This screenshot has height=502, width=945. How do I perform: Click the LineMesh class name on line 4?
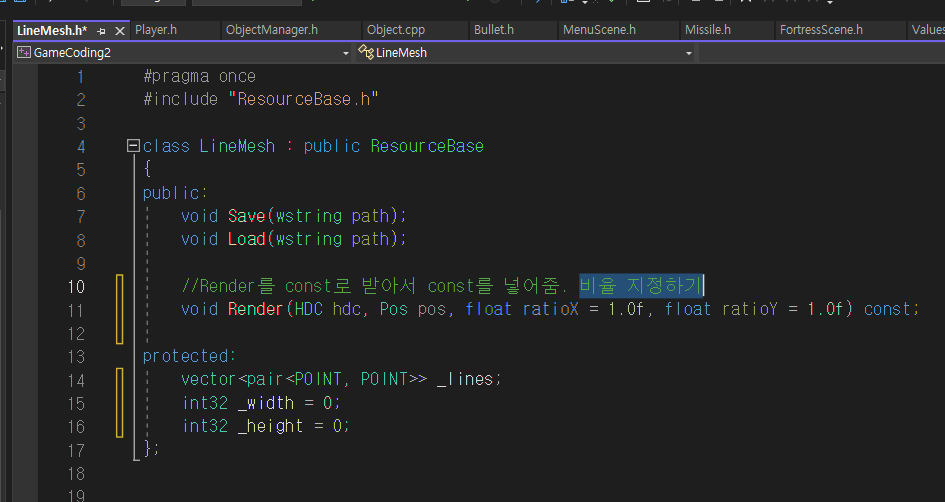click(237, 146)
